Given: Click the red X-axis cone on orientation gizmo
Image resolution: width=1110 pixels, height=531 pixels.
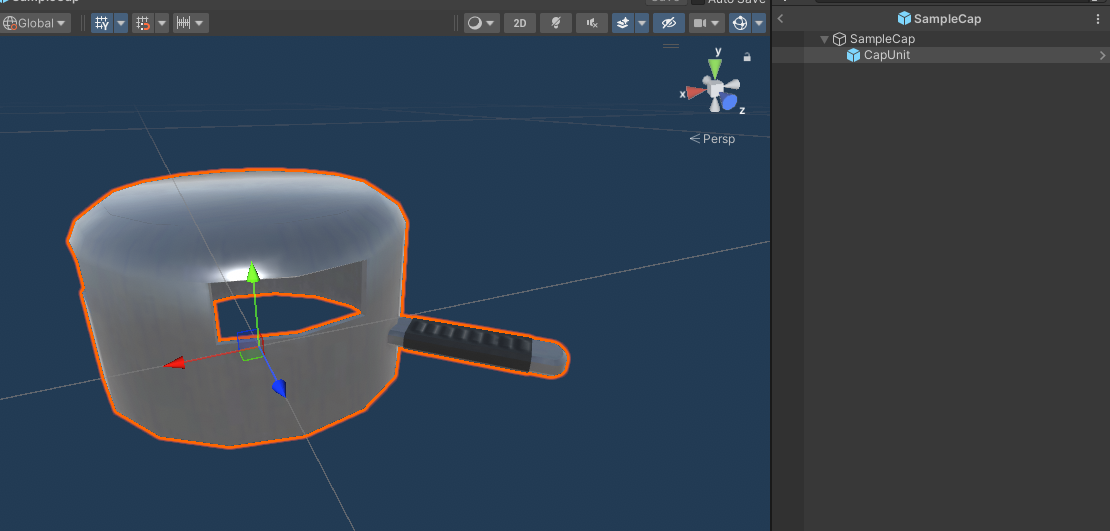Looking at the screenshot, I should coord(696,91).
